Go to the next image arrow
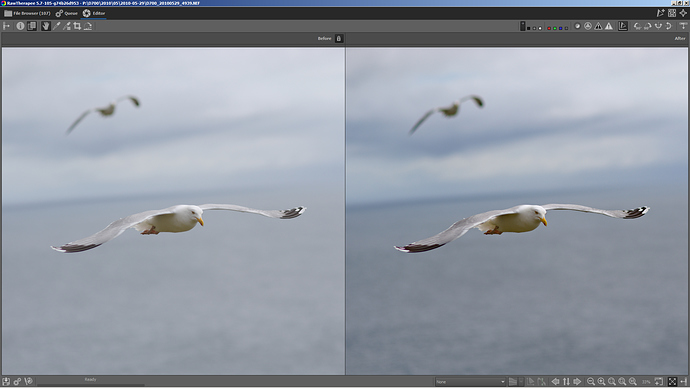 [x=577, y=382]
